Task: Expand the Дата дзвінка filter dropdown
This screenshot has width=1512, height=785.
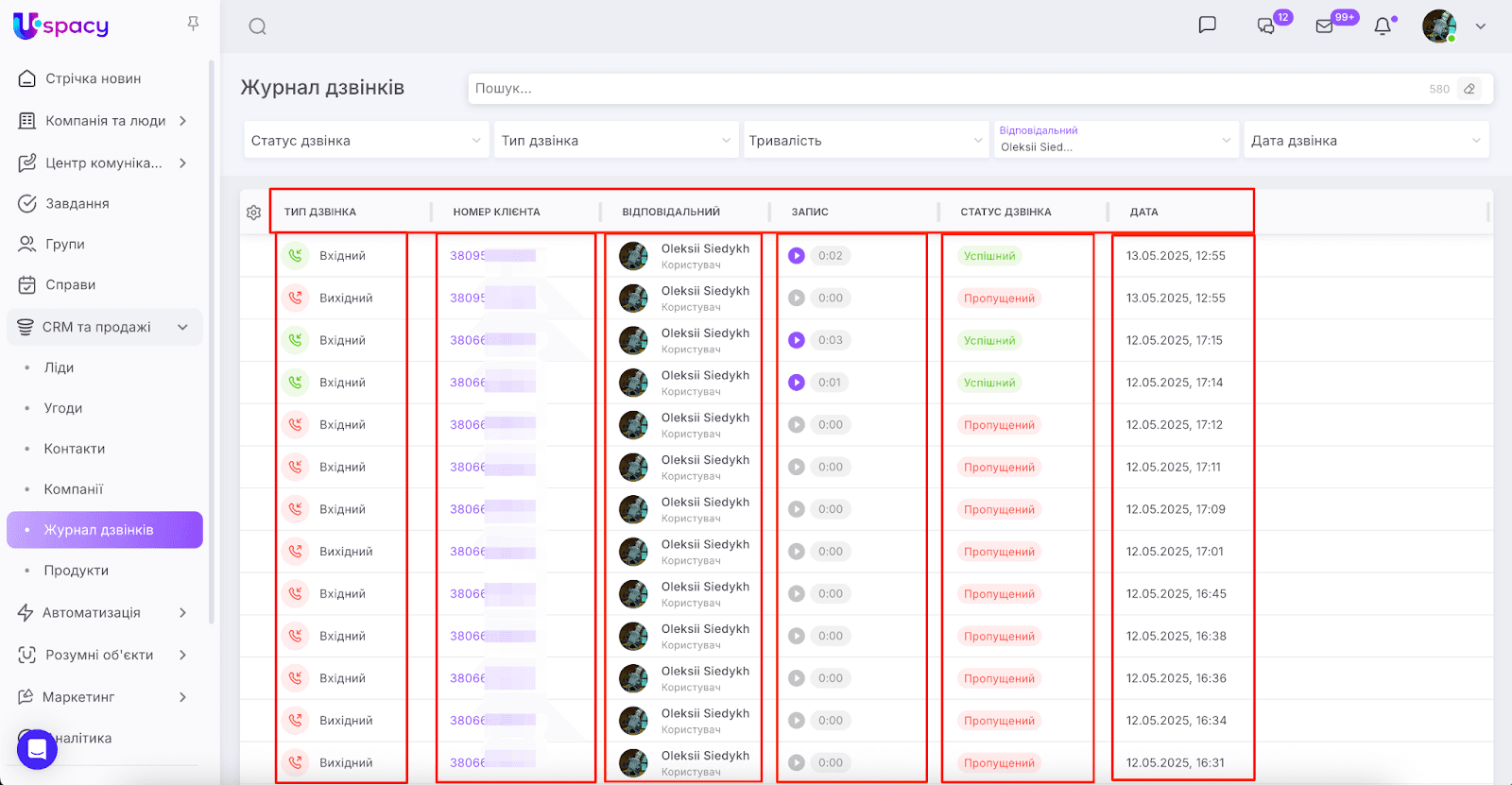Action: (x=1366, y=141)
